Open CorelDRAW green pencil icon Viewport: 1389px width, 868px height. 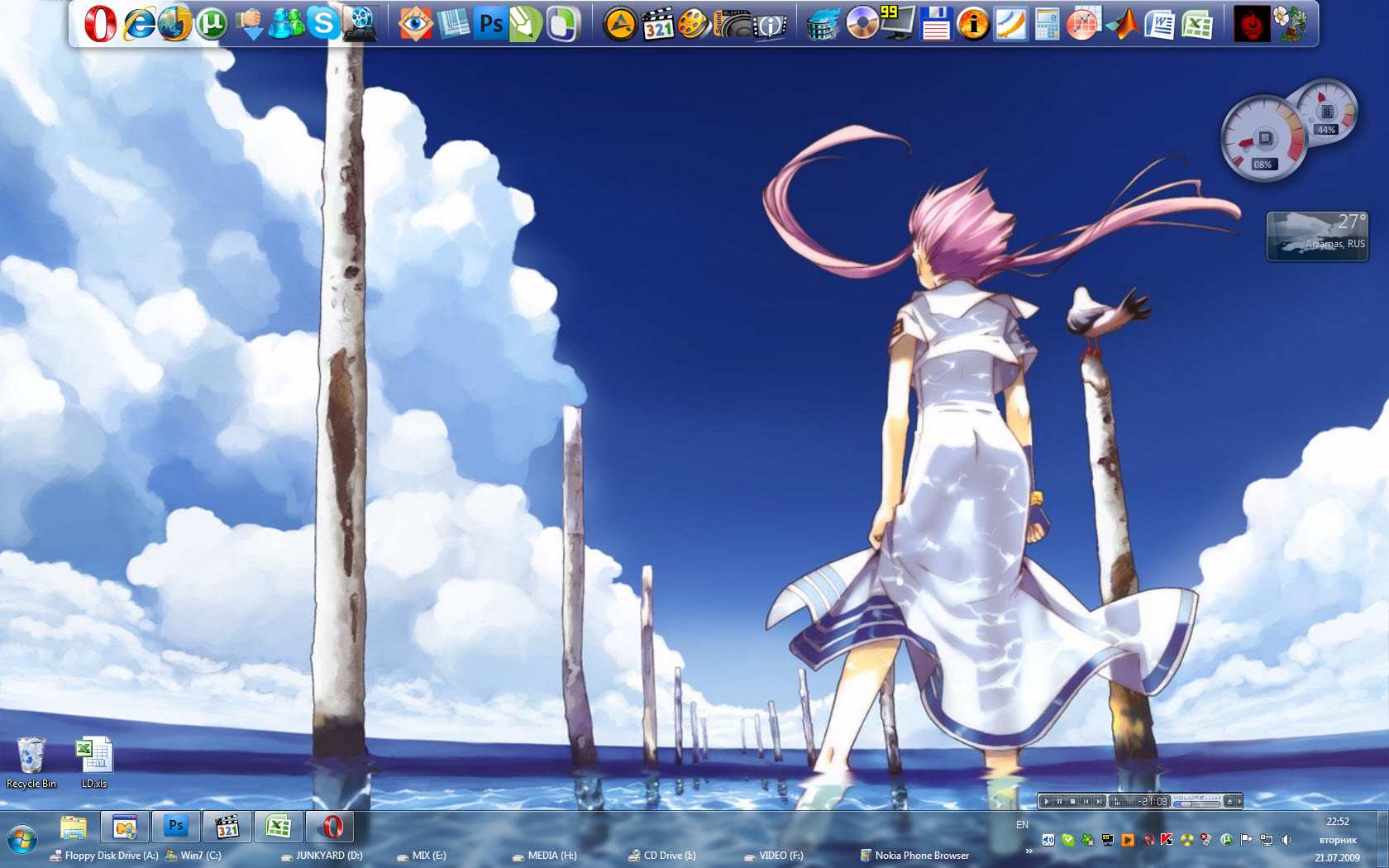click(x=526, y=23)
